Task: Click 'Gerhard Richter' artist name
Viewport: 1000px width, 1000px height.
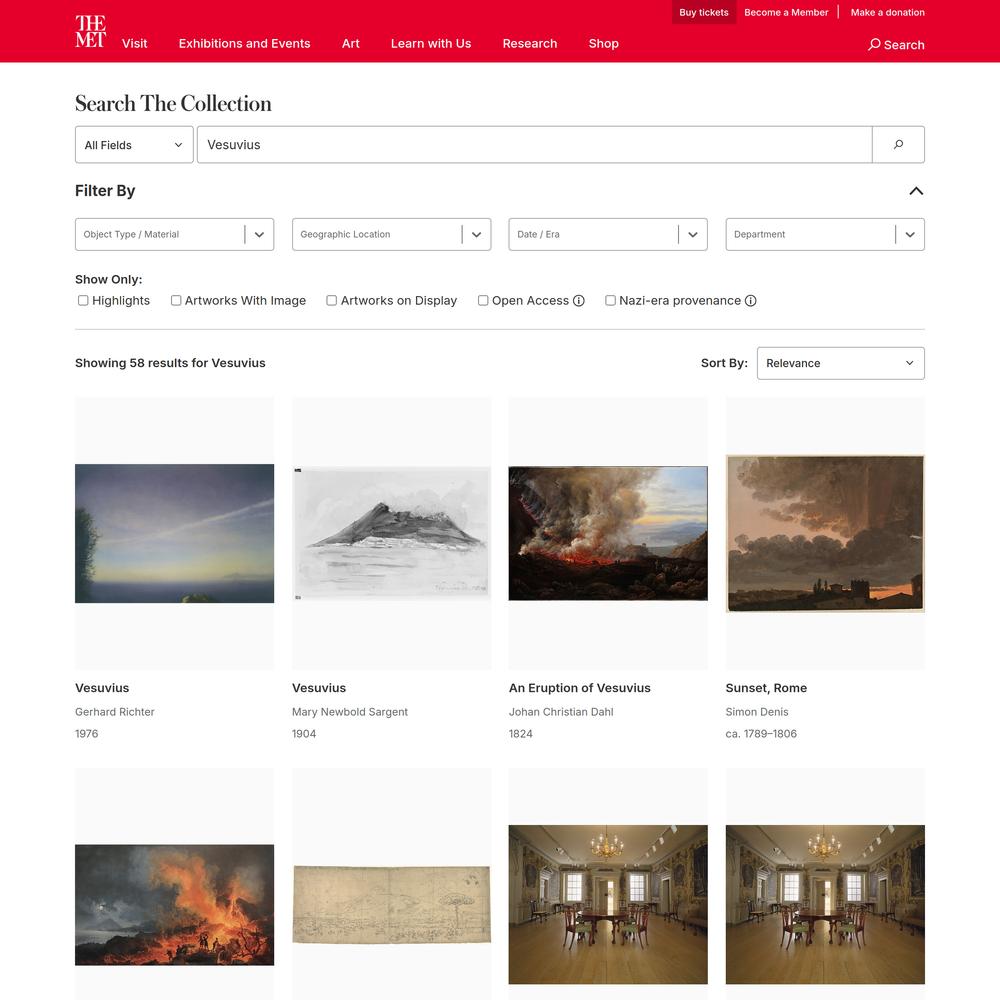Action: pos(115,712)
